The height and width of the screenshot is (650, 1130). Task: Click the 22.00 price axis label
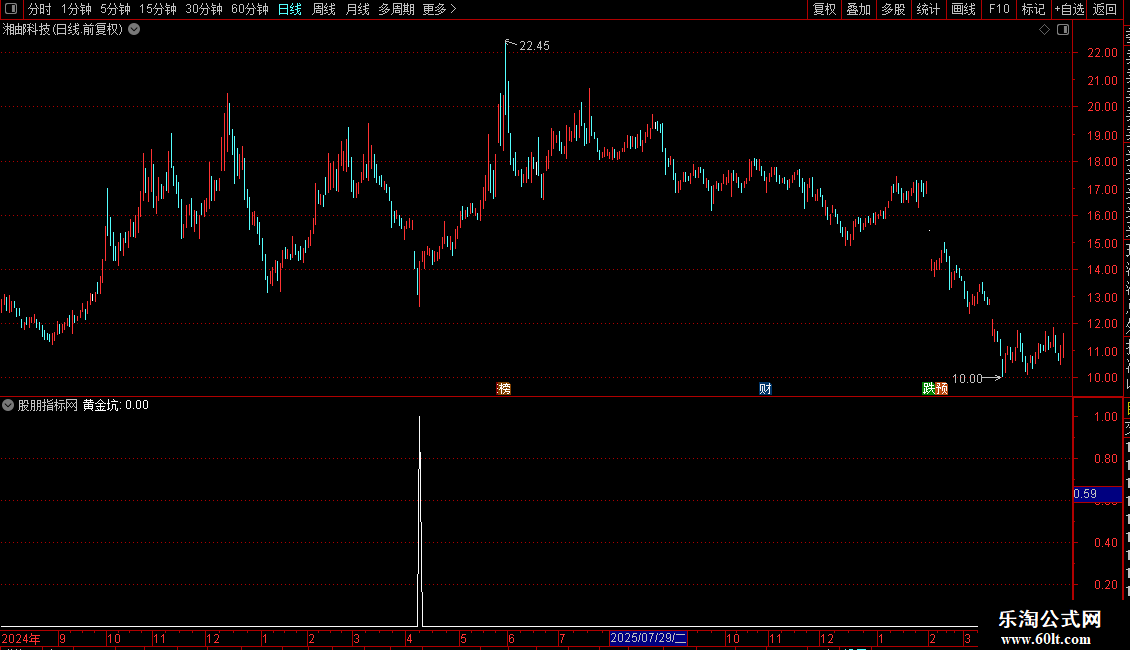(1103, 53)
